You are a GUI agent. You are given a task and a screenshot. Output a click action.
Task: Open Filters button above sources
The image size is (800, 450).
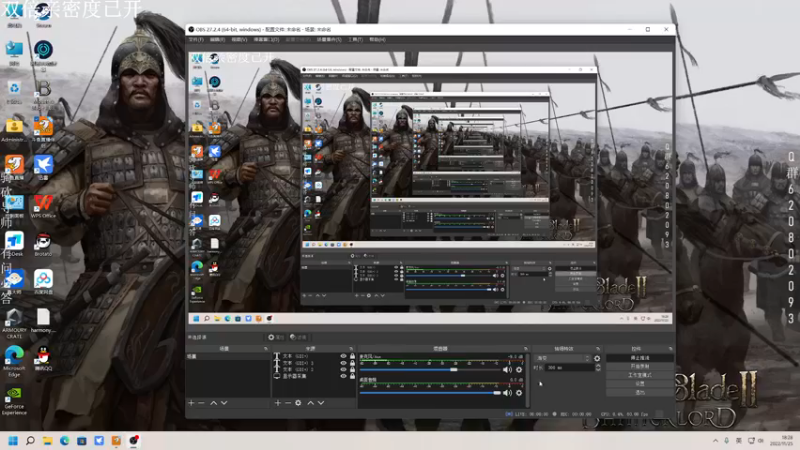298,337
